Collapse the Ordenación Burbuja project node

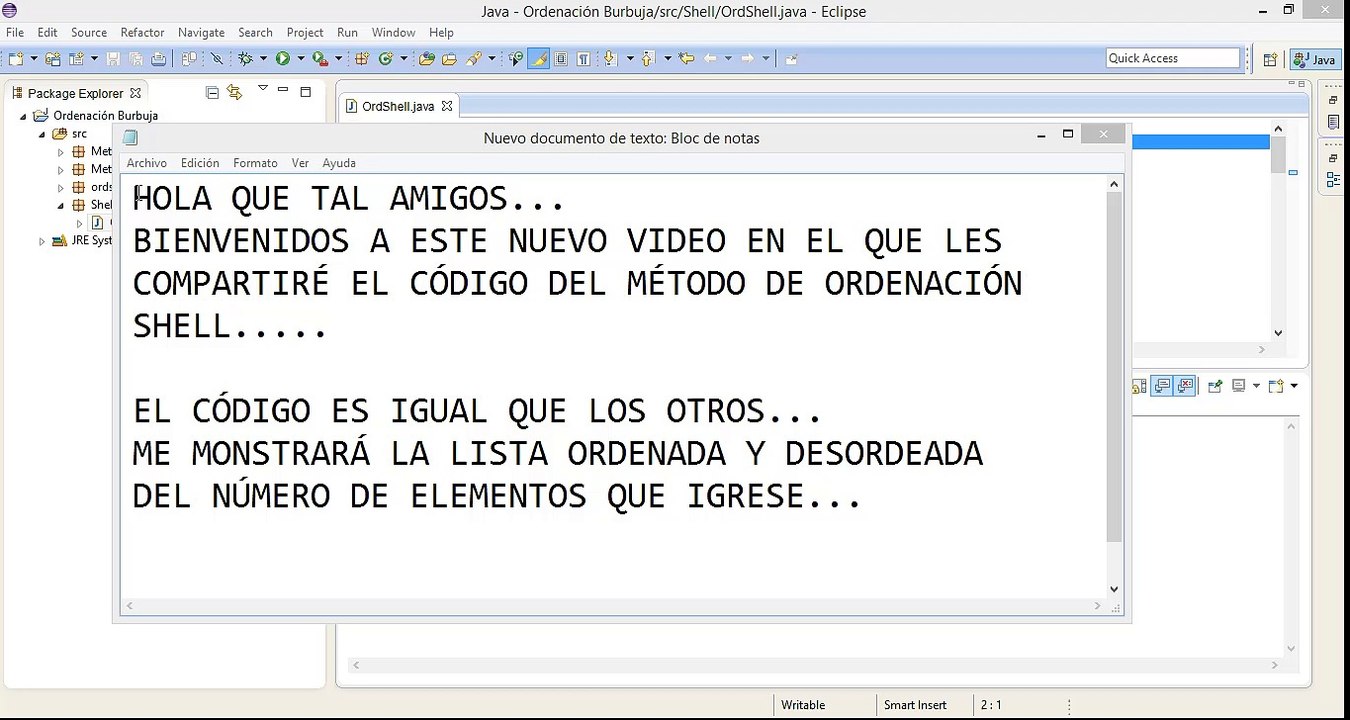pos(23,117)
